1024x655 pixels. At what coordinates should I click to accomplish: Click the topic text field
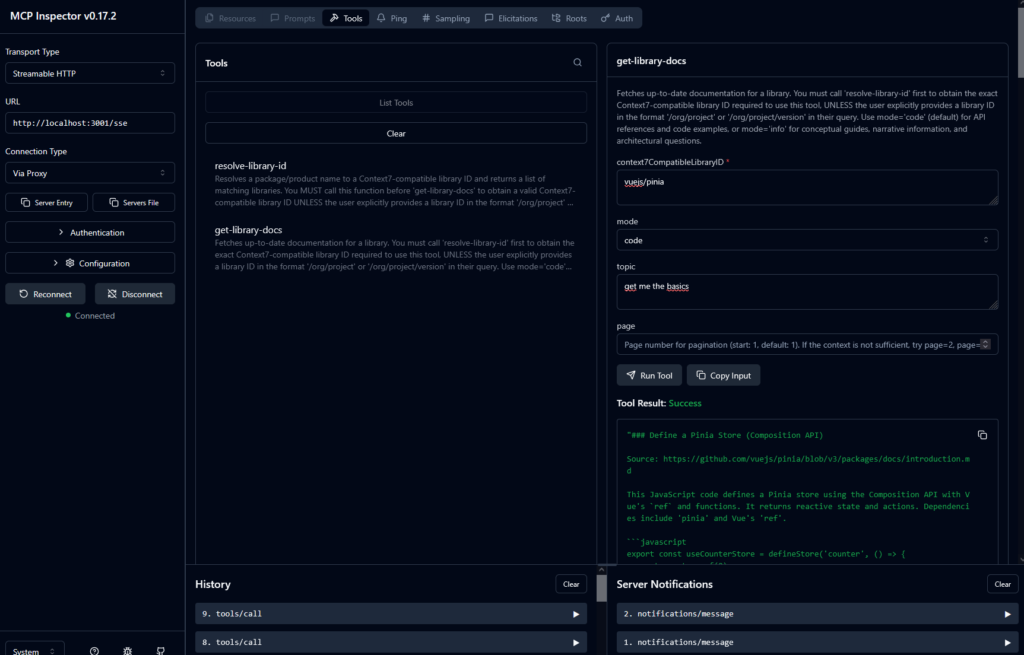[807, 292]
